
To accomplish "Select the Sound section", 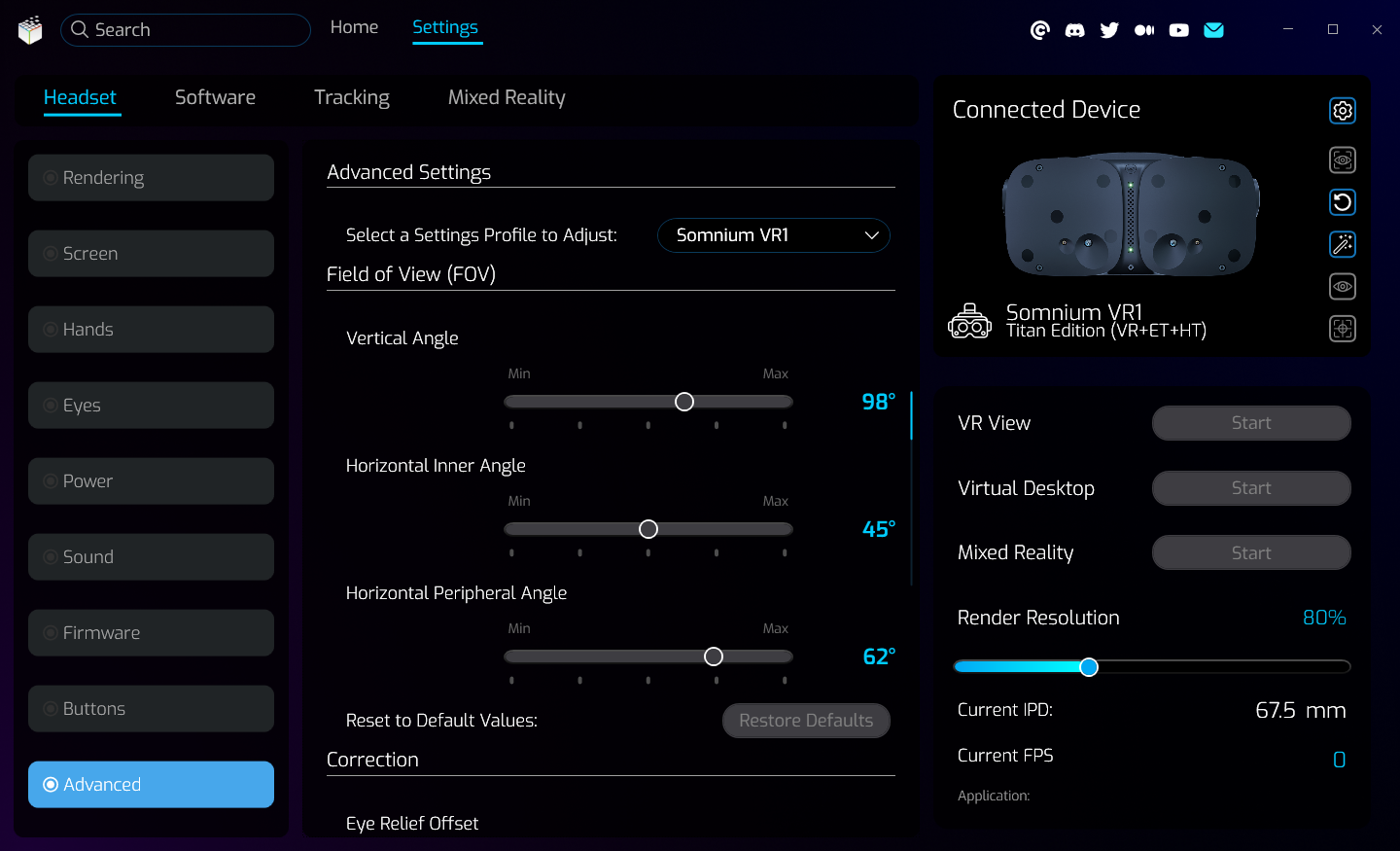I will (151, 557).
